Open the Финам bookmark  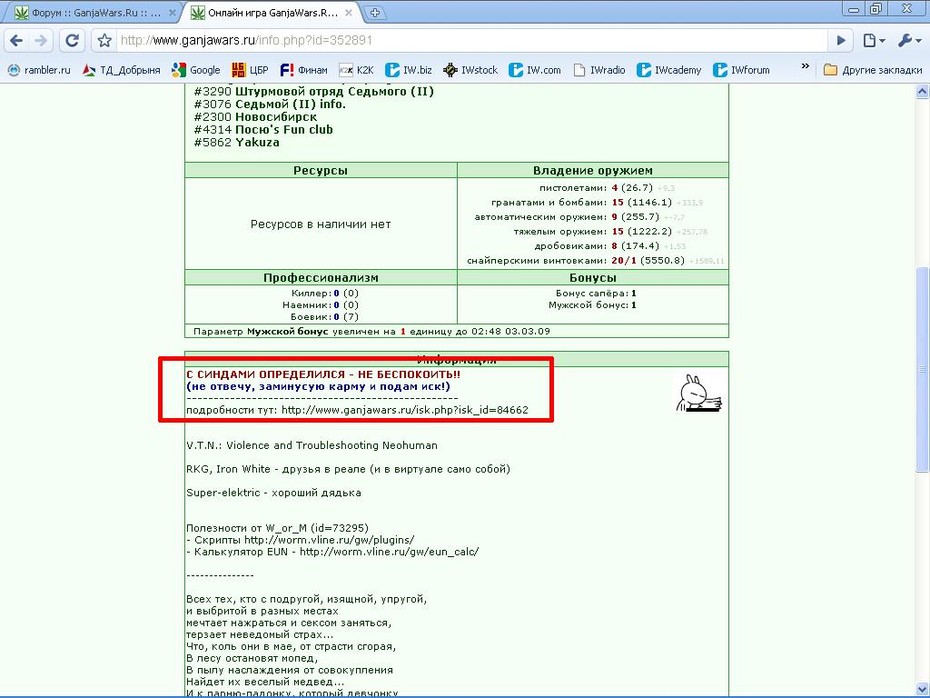pyautogui.click(x=304, y=70)
